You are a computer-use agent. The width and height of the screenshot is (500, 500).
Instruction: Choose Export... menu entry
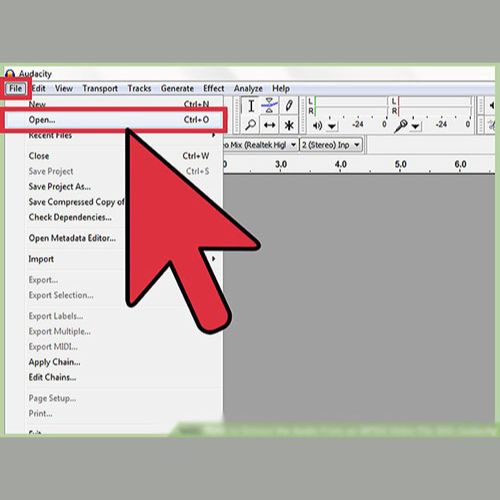click(x=114, y=280)
